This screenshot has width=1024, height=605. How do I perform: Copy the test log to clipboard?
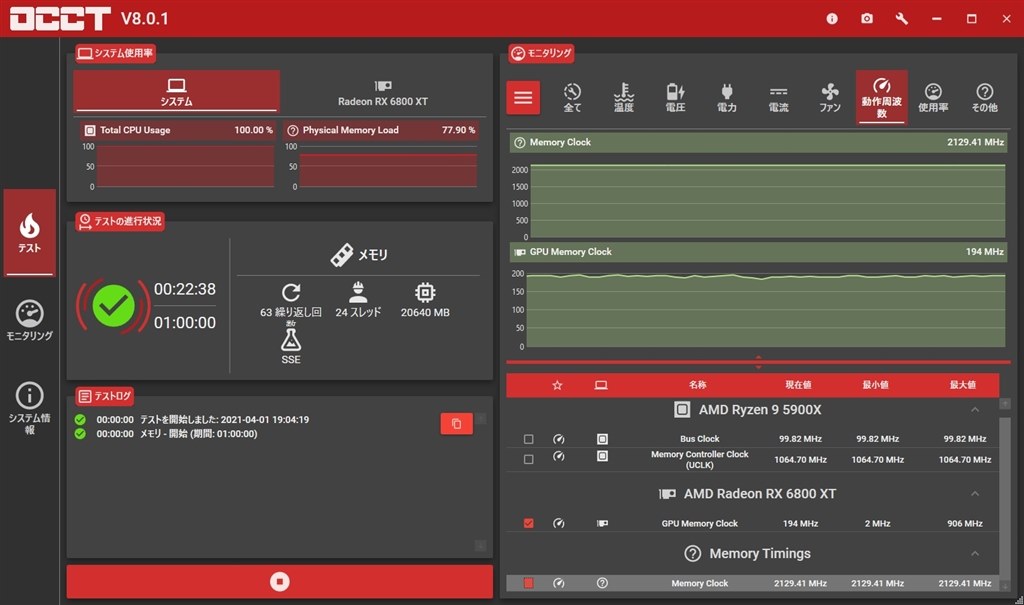(456, 424)
